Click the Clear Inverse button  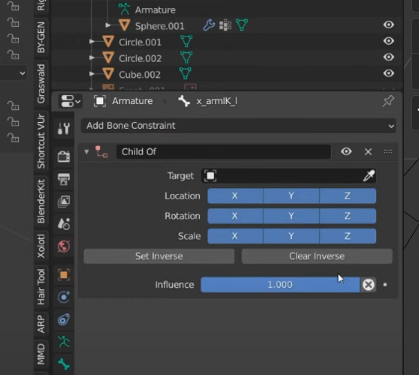coord(317,256)
